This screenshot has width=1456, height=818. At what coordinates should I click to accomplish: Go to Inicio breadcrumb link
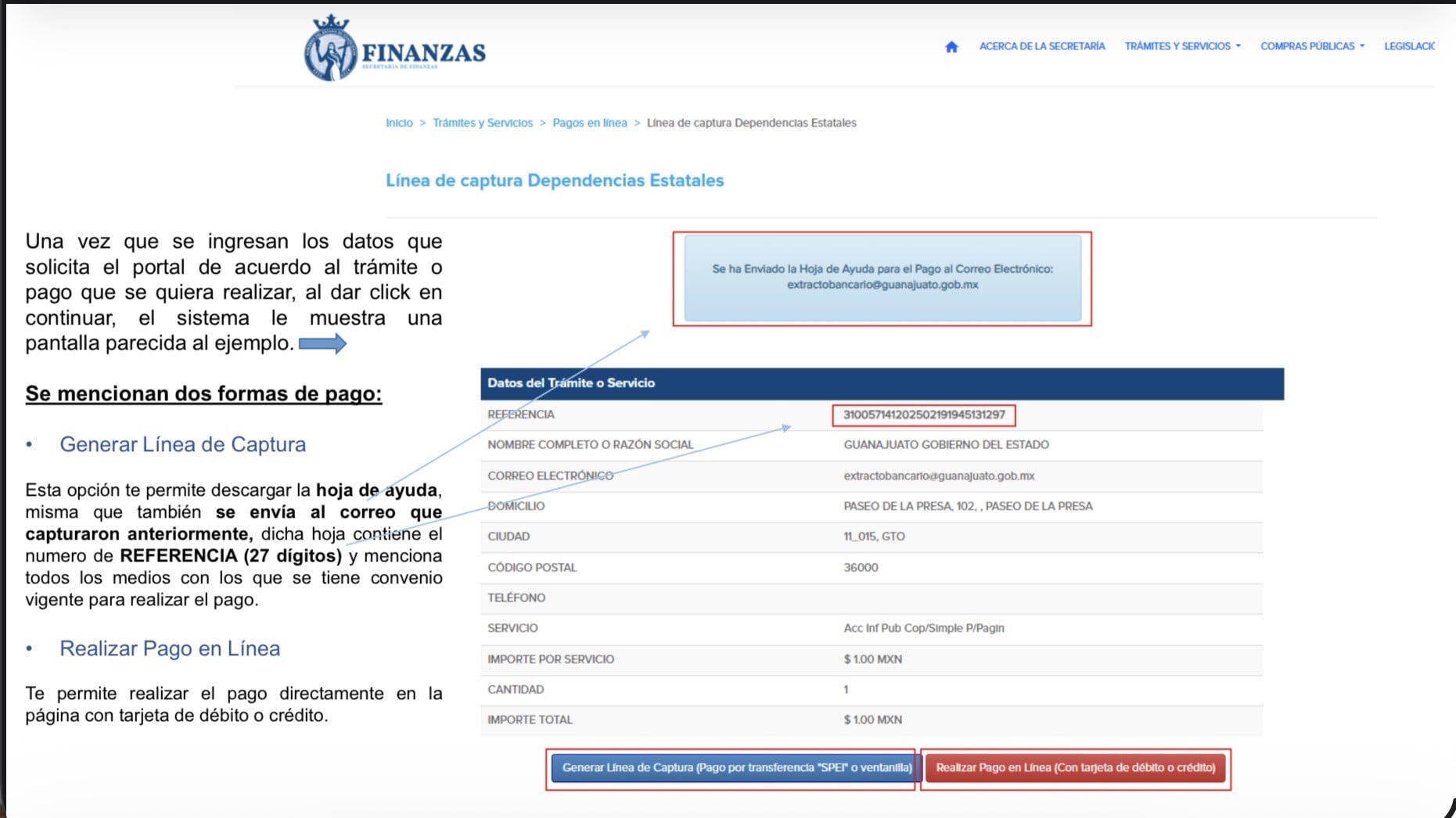pos(399,123)
